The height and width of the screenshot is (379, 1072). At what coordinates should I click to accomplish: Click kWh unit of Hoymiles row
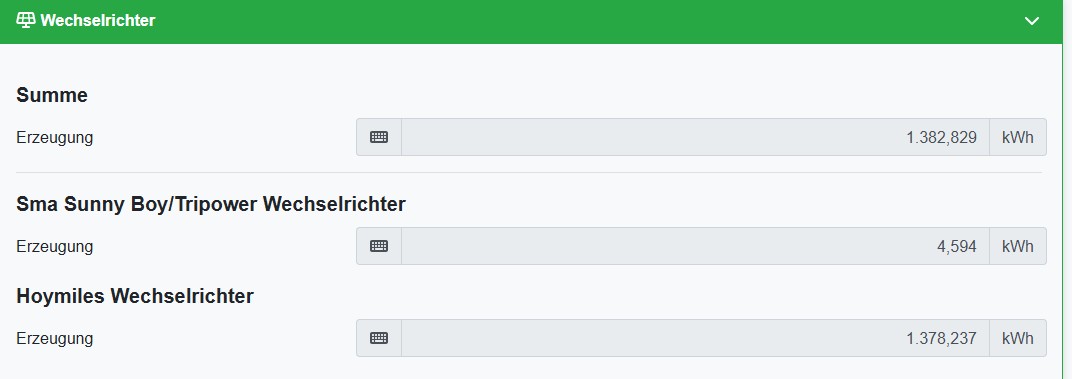(1017, 338)
